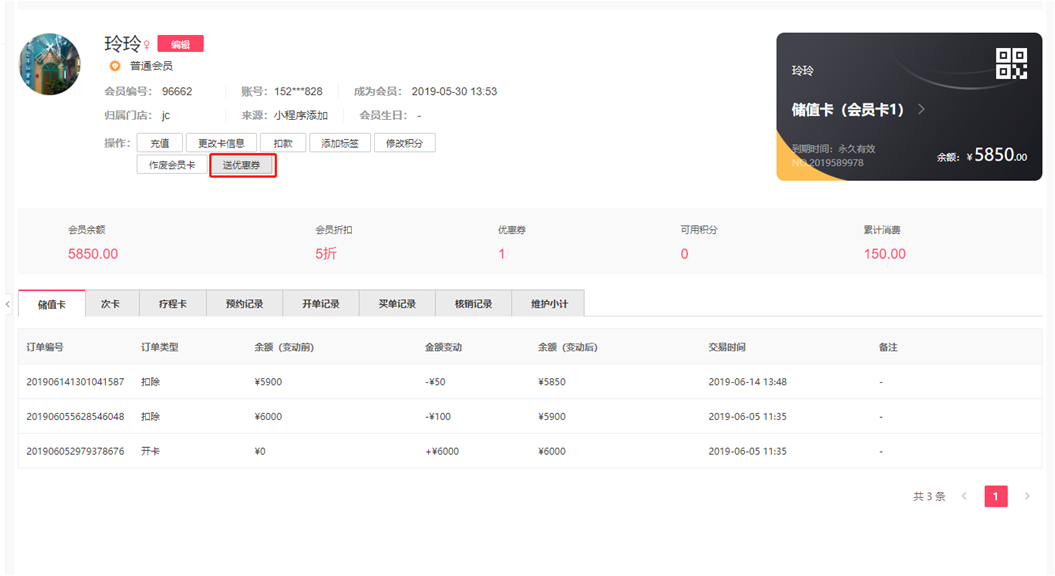Click the 作废会员卡 button
The image size is (1055, 576).
[172, 165]
